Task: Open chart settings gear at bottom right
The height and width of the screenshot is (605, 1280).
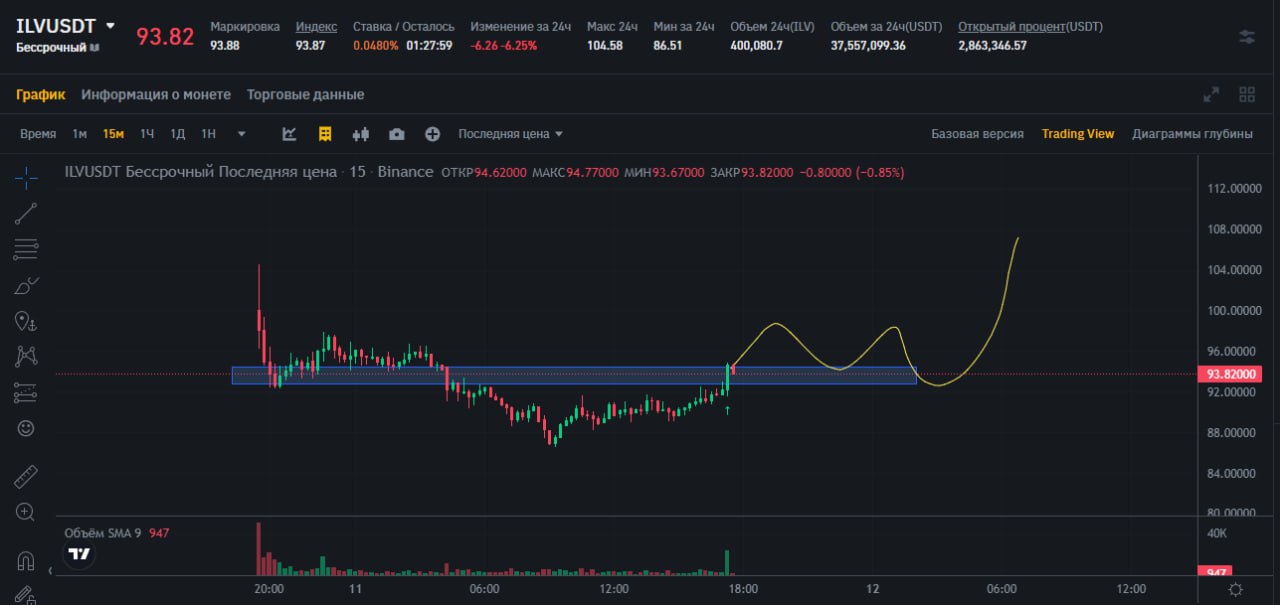Action: (x=1236, y=590)
